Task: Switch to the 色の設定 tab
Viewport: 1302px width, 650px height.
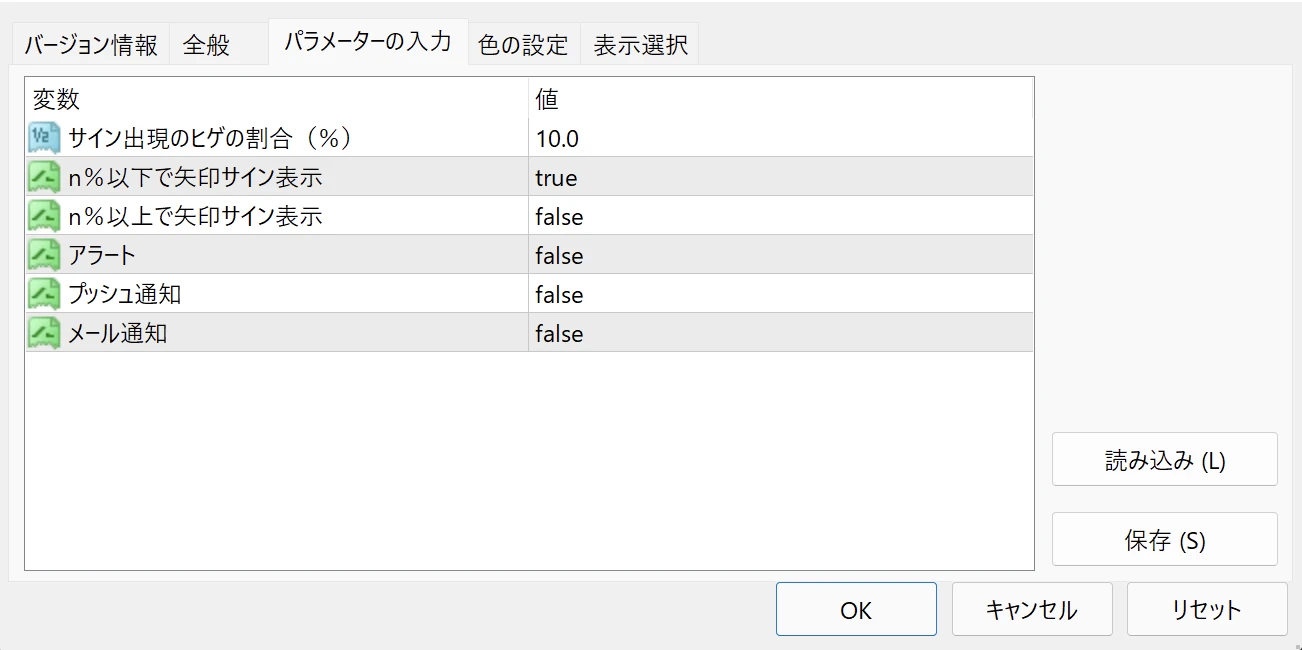Action: (523, 45)
